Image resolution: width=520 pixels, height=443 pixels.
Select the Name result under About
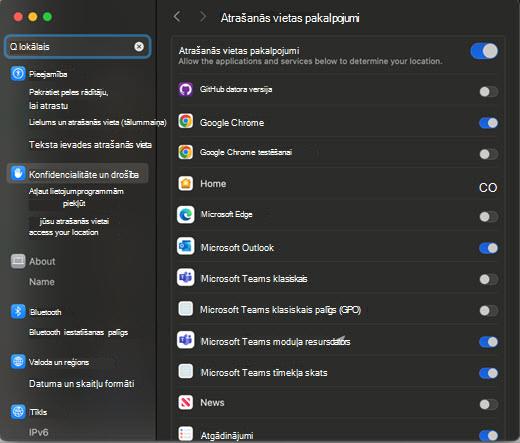pyautogui.click(x=42, y=282)
